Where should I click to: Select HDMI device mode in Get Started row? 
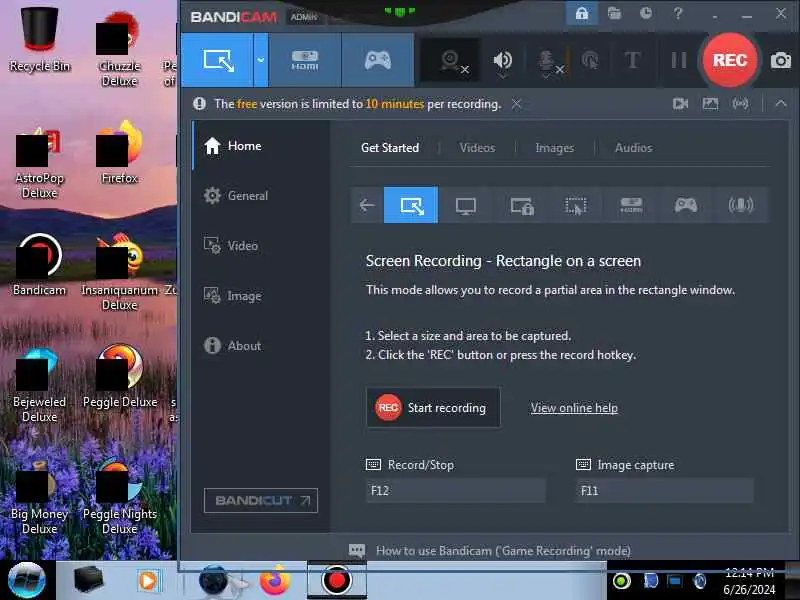[x=631, y=206]
